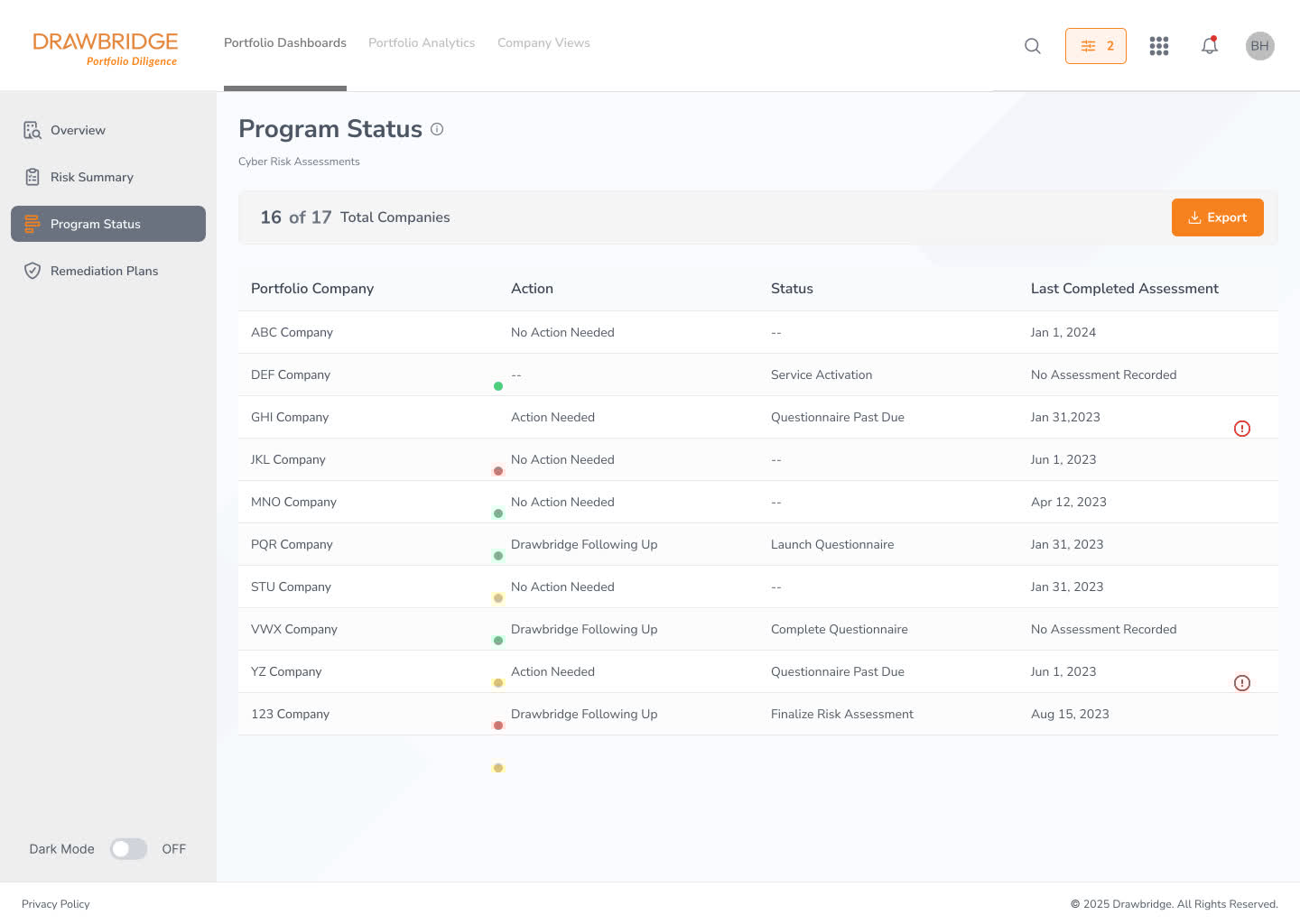Open the BH user avatar menu
Screen dimensions: 1300x924
(1259, 46)
